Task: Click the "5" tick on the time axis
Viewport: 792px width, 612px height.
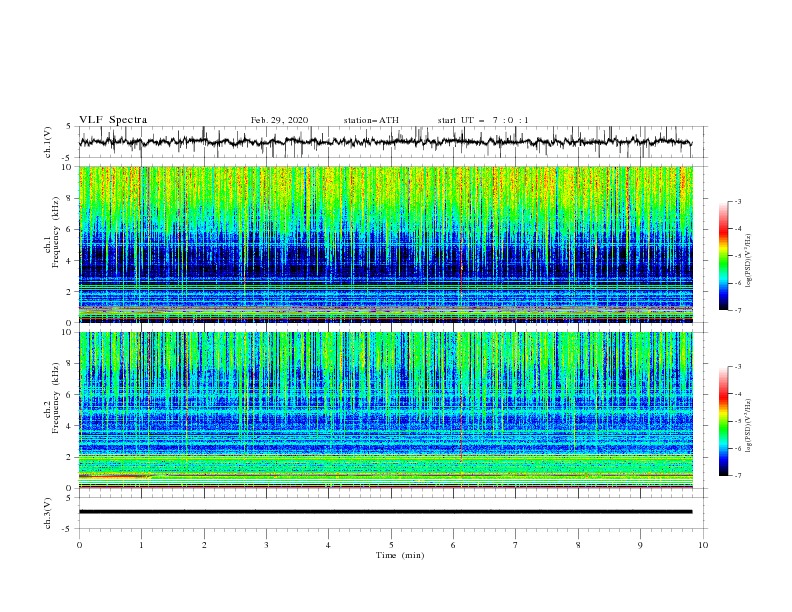Action: (391, 545)
